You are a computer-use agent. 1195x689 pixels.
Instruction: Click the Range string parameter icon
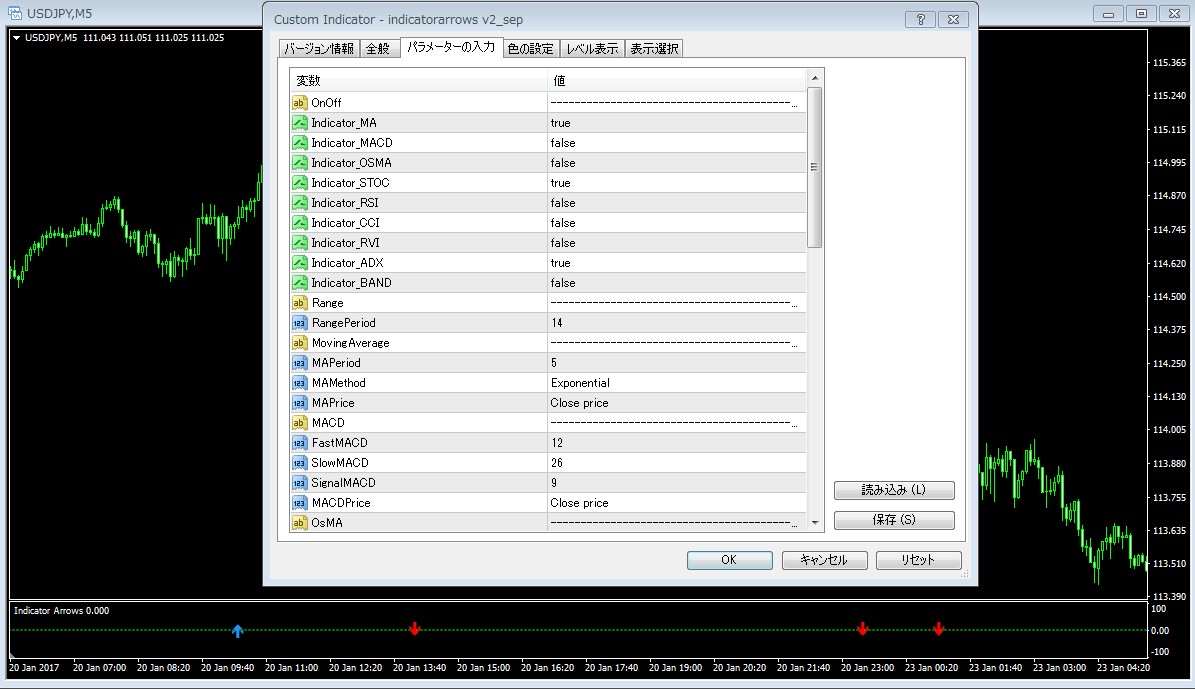point(300,303)
